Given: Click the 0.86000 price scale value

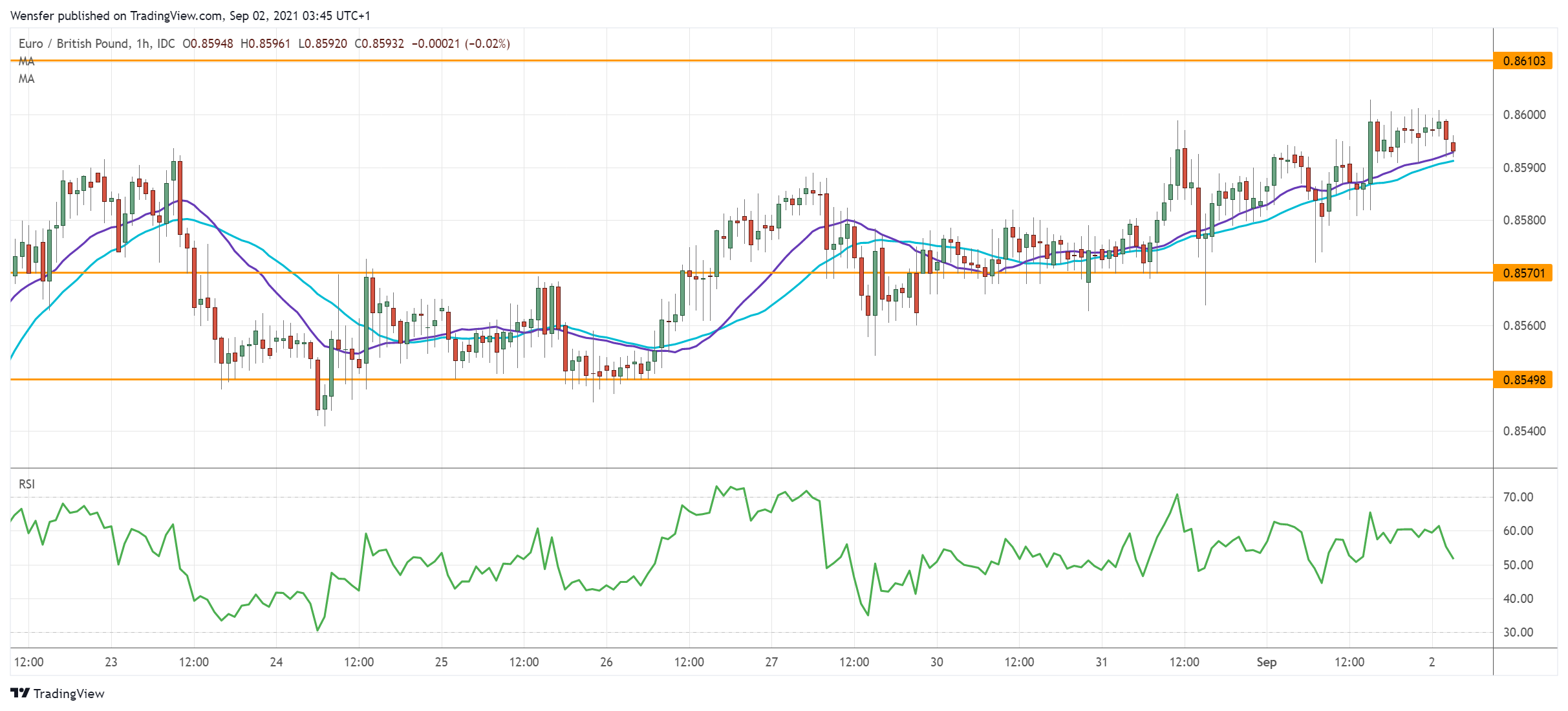Looking at the screenshot, I should coord(1524,115).
